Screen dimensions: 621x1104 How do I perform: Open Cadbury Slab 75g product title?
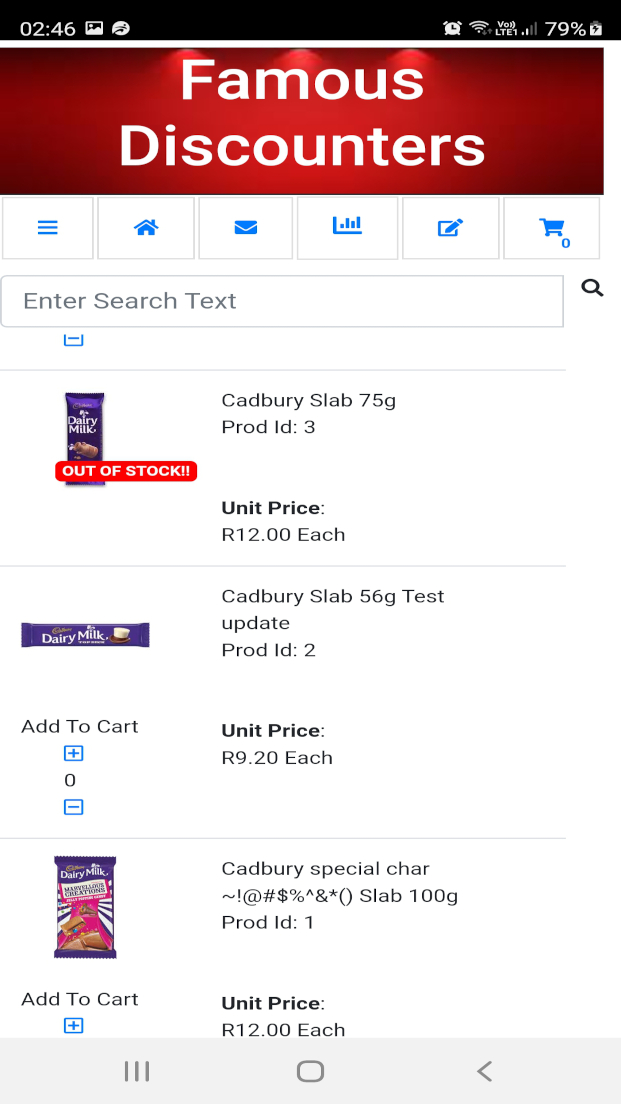[308, 401]
